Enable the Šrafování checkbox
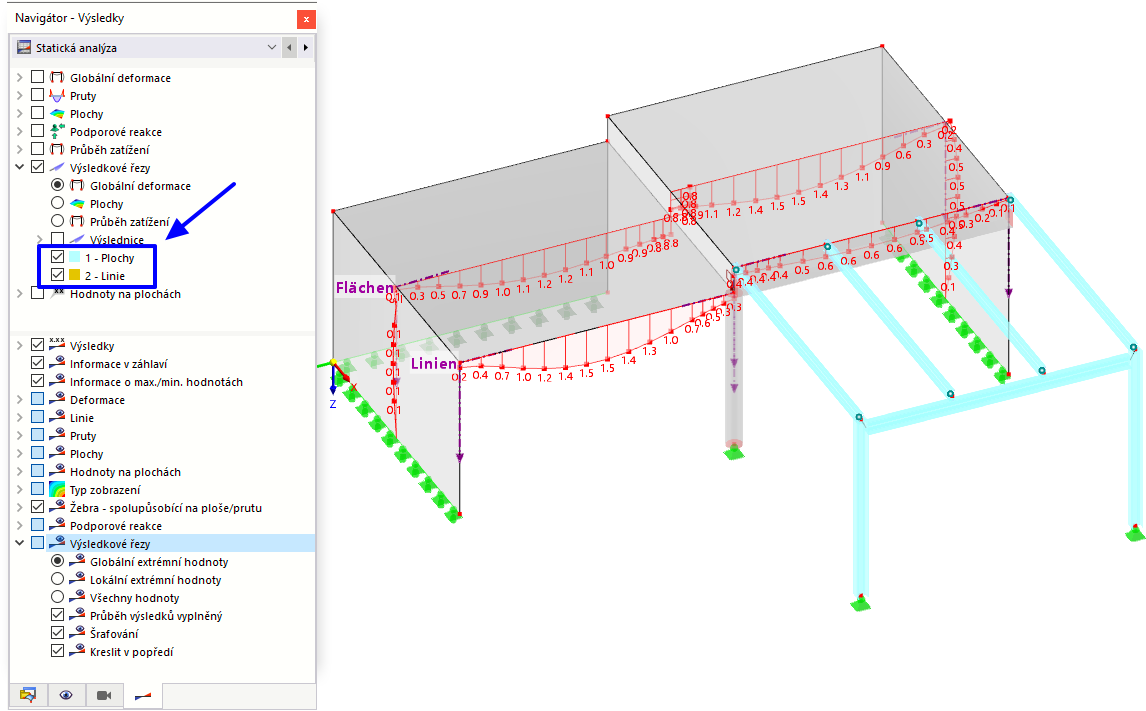This screenshot has height=711, width=1146. click(58, 634)
